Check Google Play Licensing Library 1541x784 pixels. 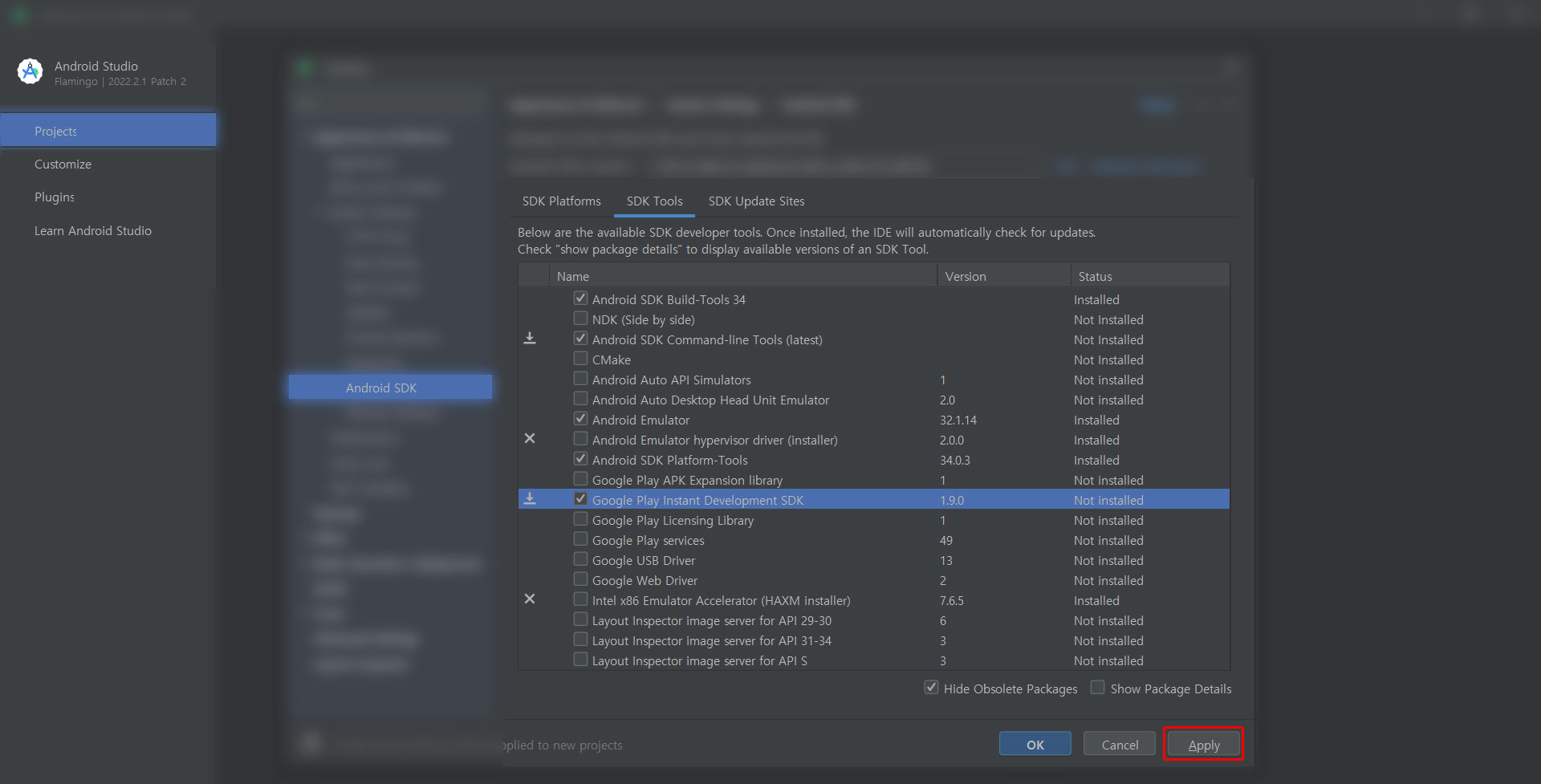(x=580, y=519)
